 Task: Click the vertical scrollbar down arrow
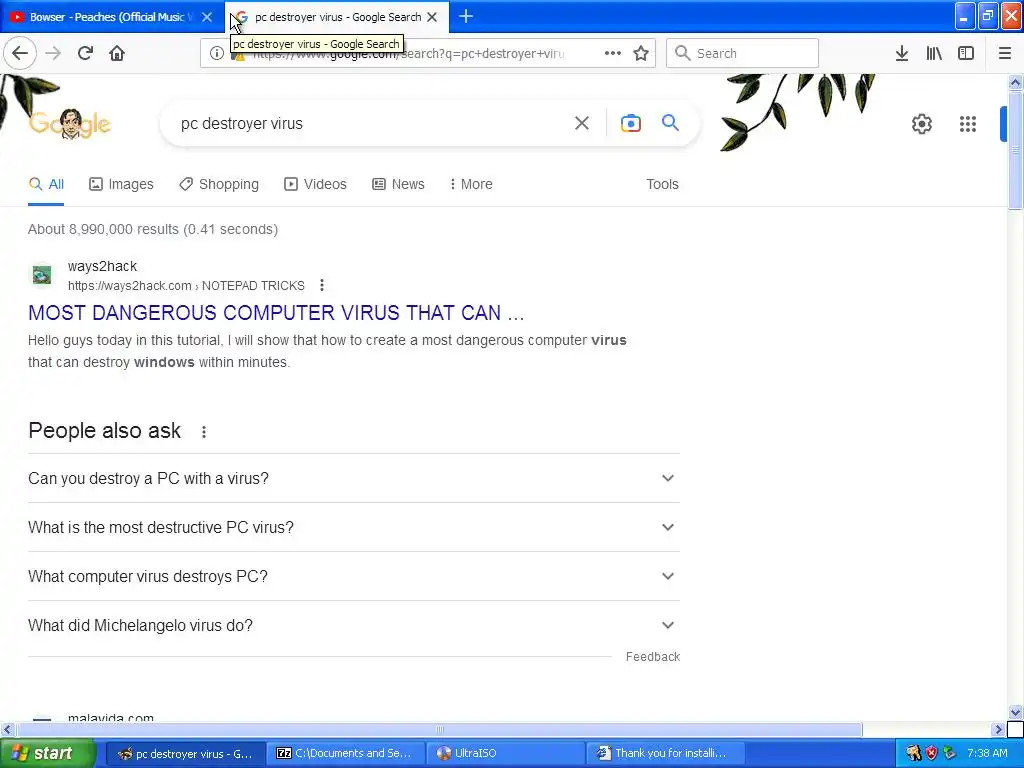(x=1015, y=712)
